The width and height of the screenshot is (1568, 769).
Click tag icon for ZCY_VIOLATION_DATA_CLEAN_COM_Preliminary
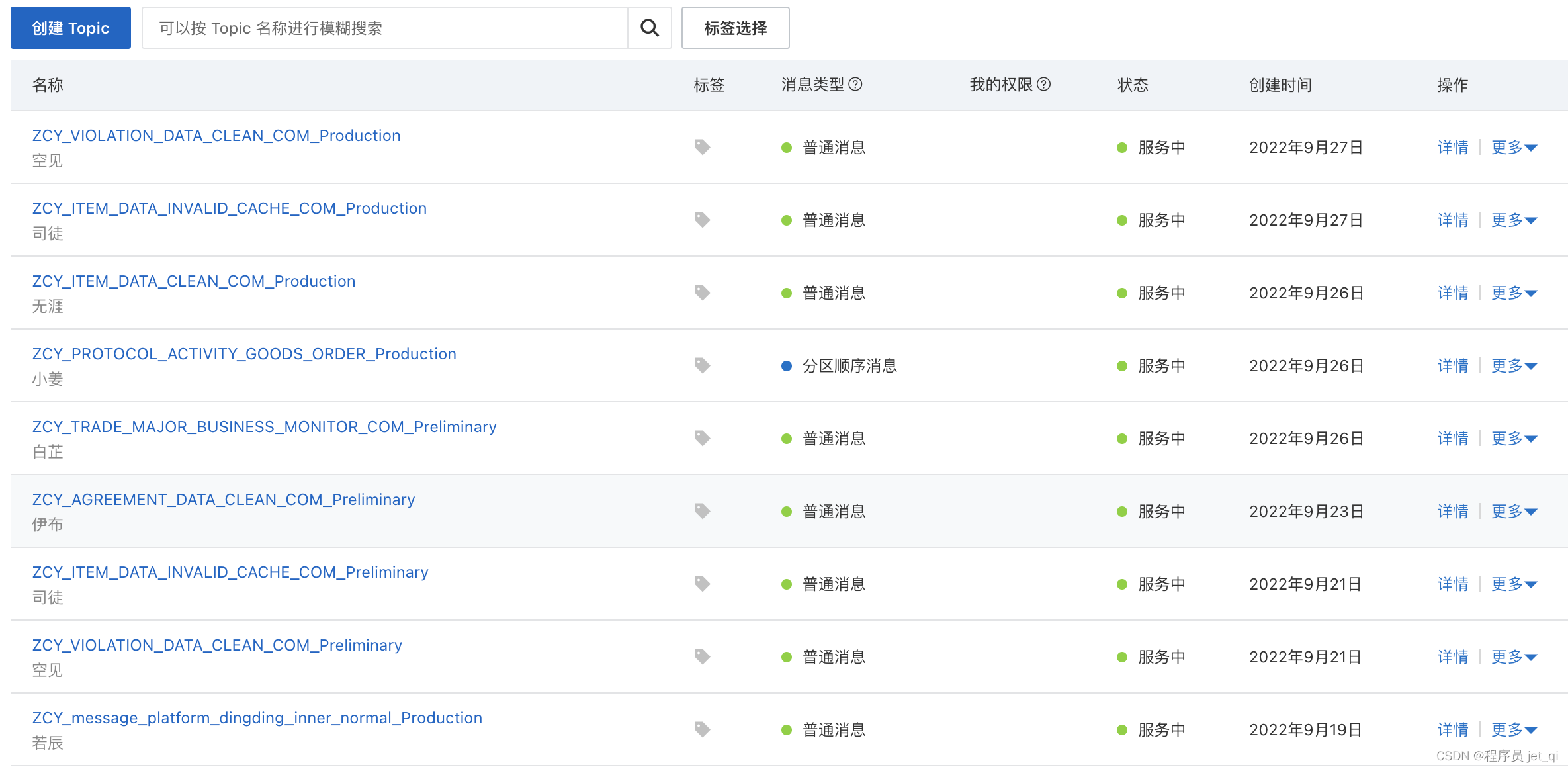[702, 656]
